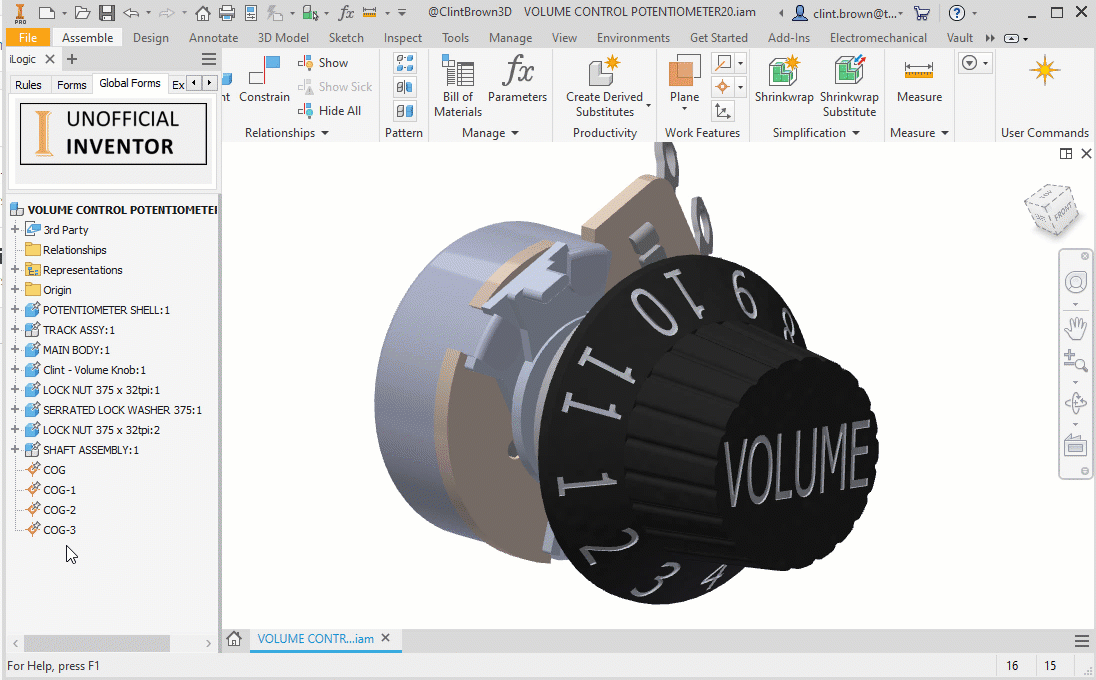
Task: Select the Pan hand navigation tool
Action: click(x=1076, y=326)
